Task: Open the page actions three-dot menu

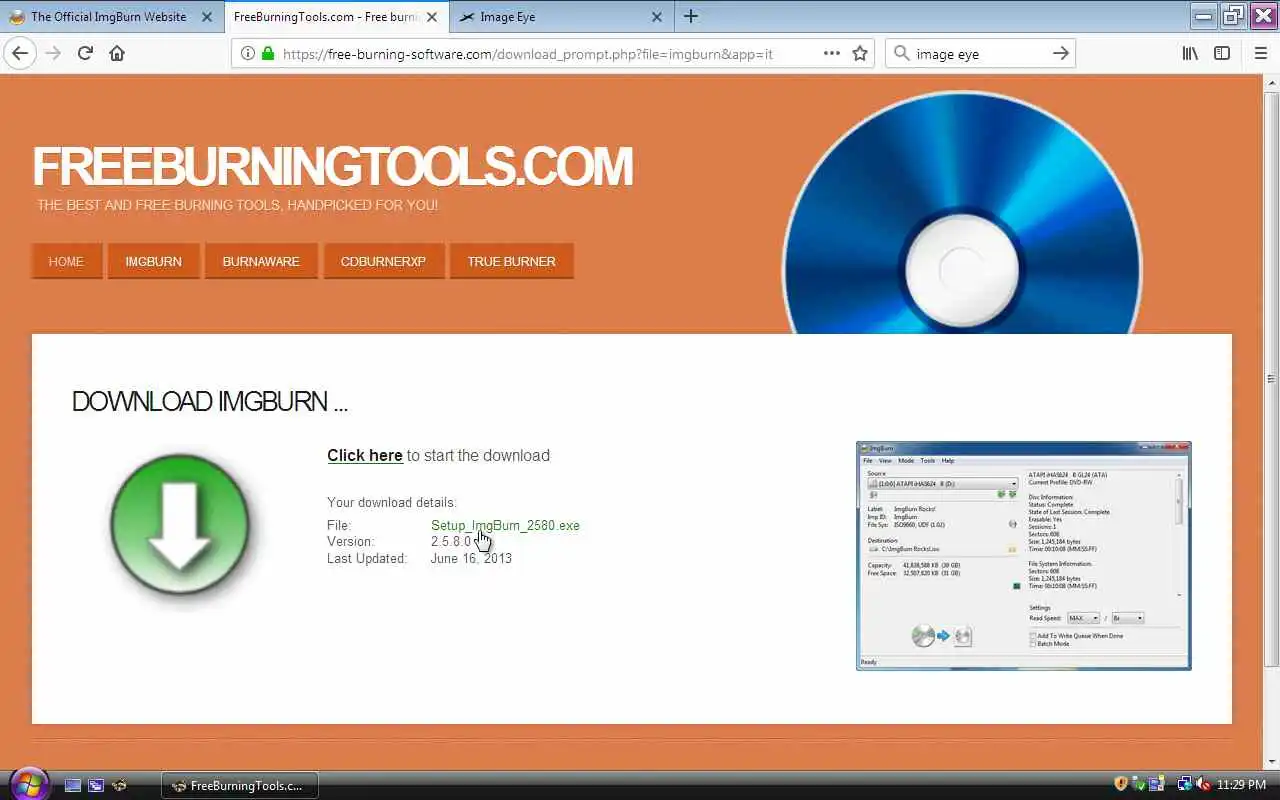Action: tap(831, 53)
